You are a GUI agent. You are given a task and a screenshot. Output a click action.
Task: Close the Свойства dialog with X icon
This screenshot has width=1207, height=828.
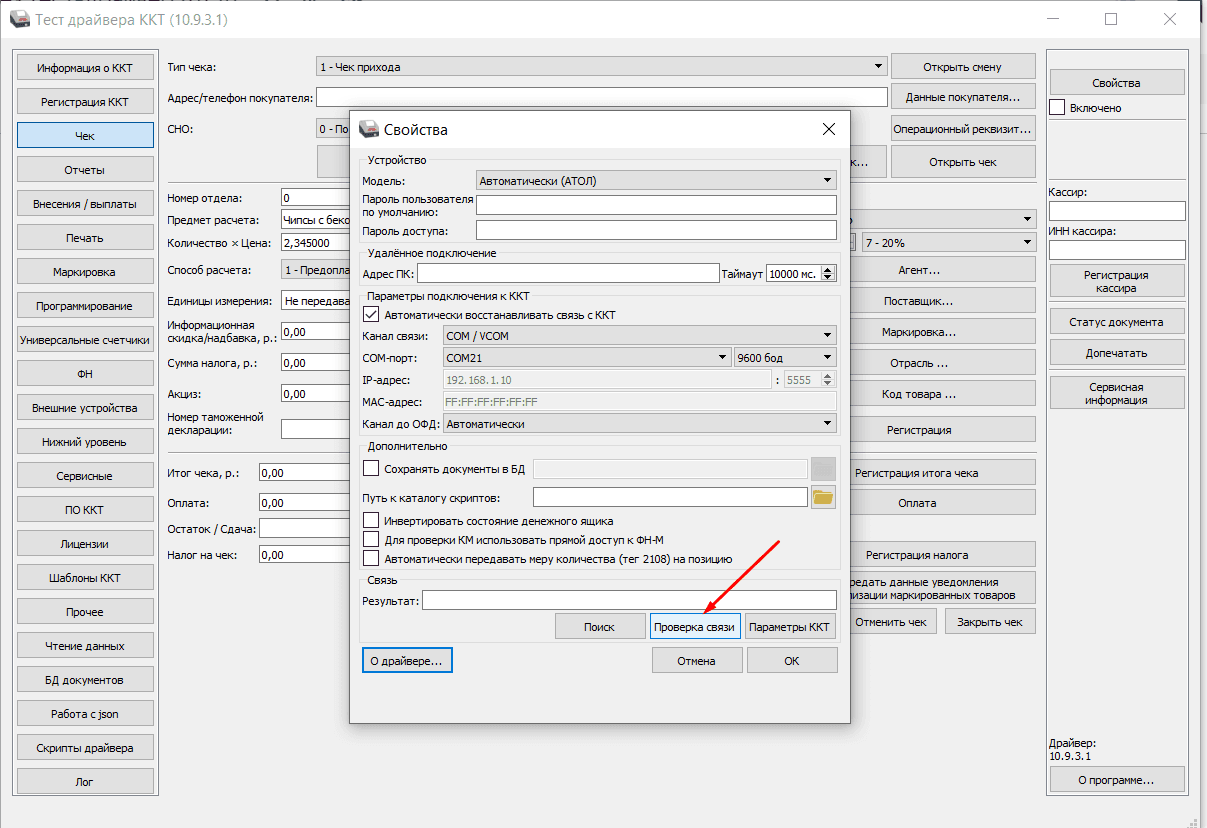point(828,129)
